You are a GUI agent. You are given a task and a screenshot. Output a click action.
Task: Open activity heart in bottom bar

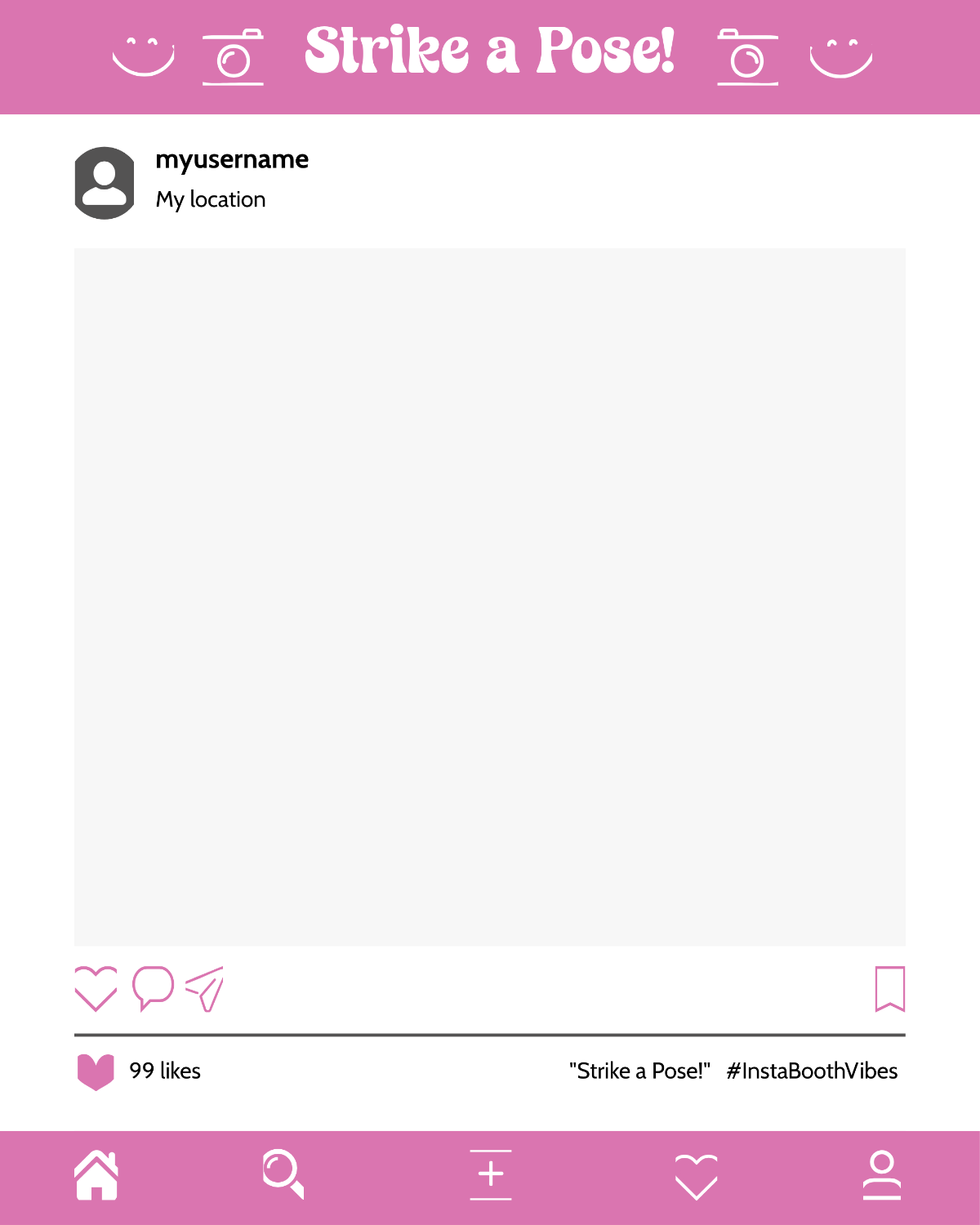697,1177
